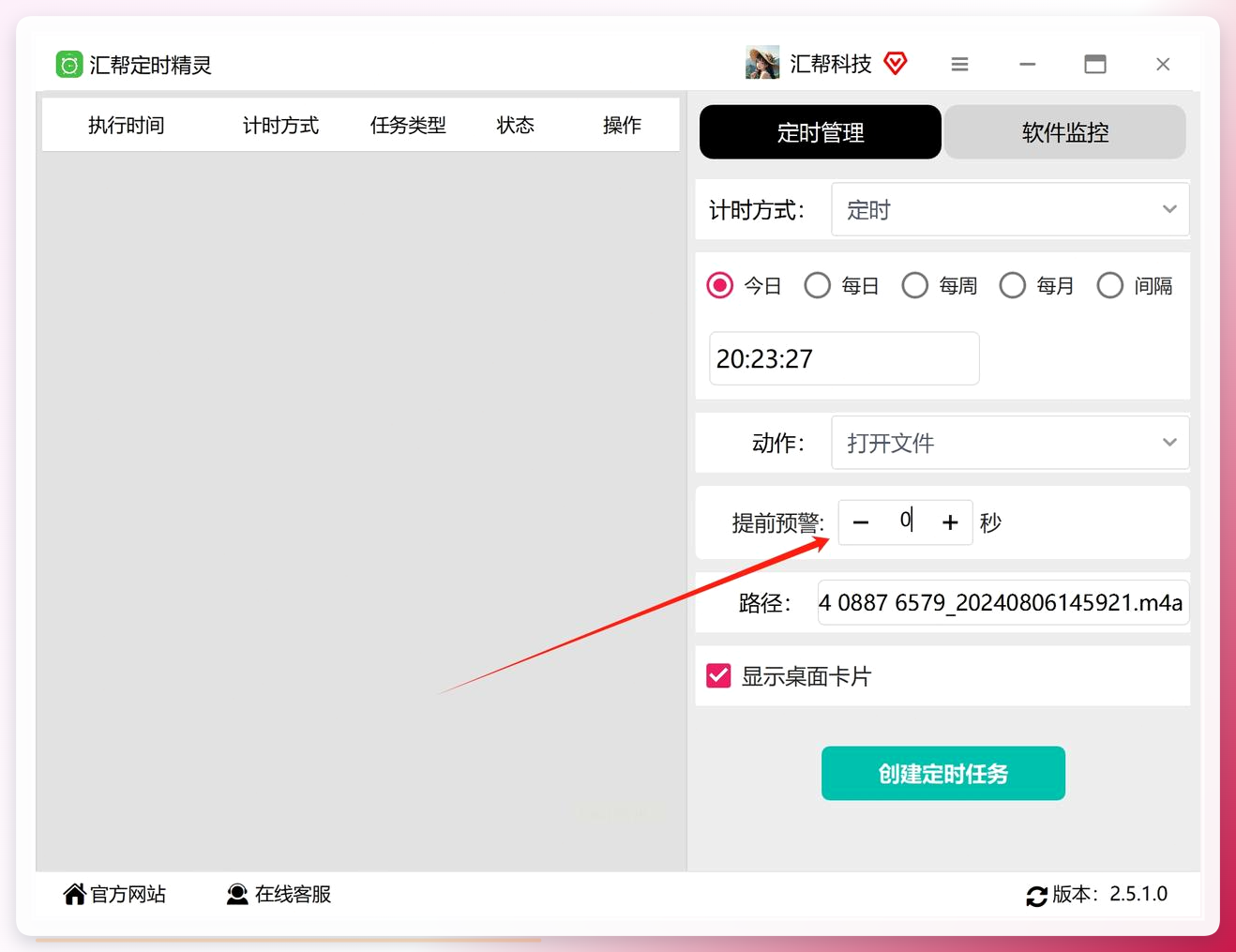Select the 间隔 radio option
Screen dimensions: 1236x952
(x=1110, y=285)
